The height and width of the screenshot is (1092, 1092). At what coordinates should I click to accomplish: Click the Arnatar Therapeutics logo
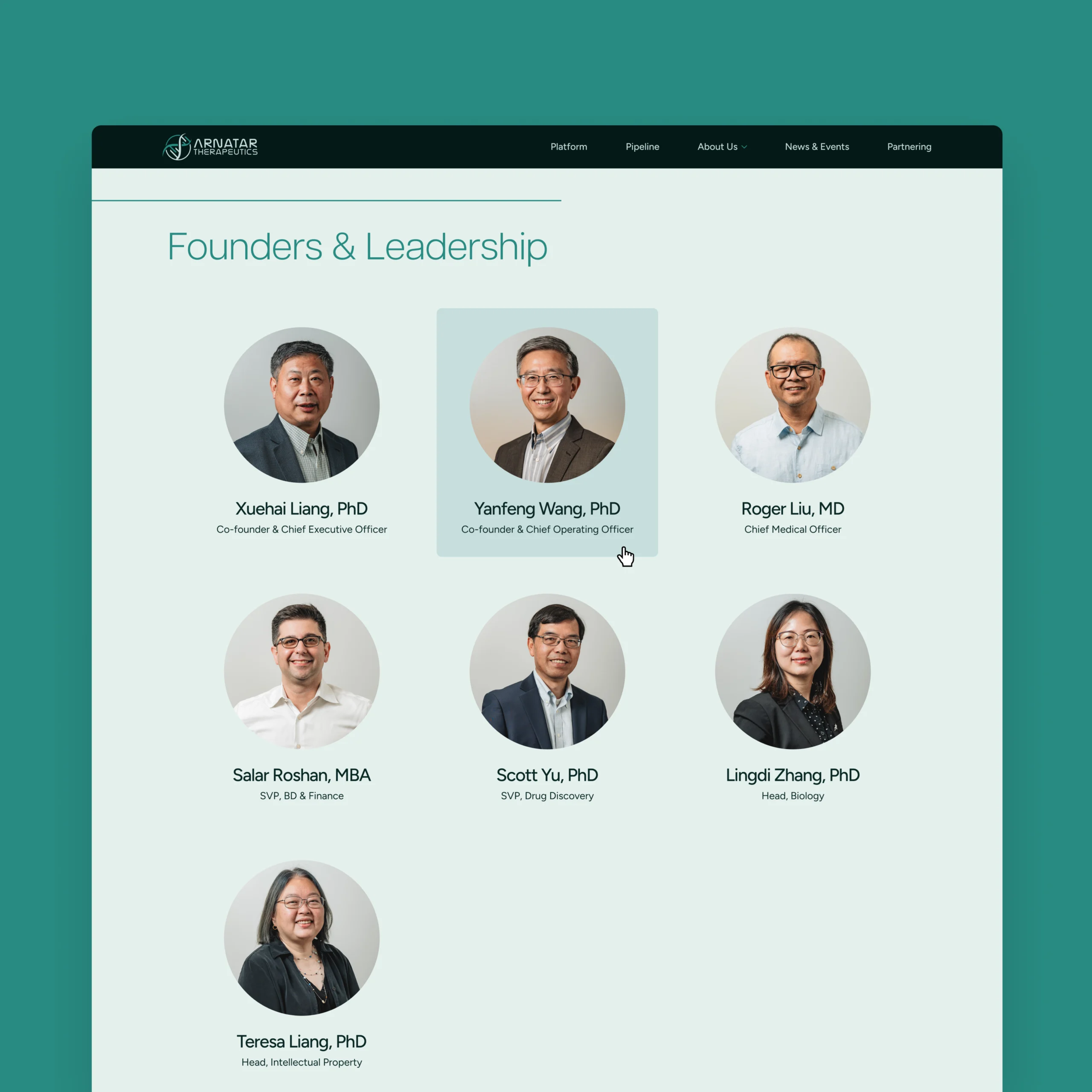pos(210,147)
